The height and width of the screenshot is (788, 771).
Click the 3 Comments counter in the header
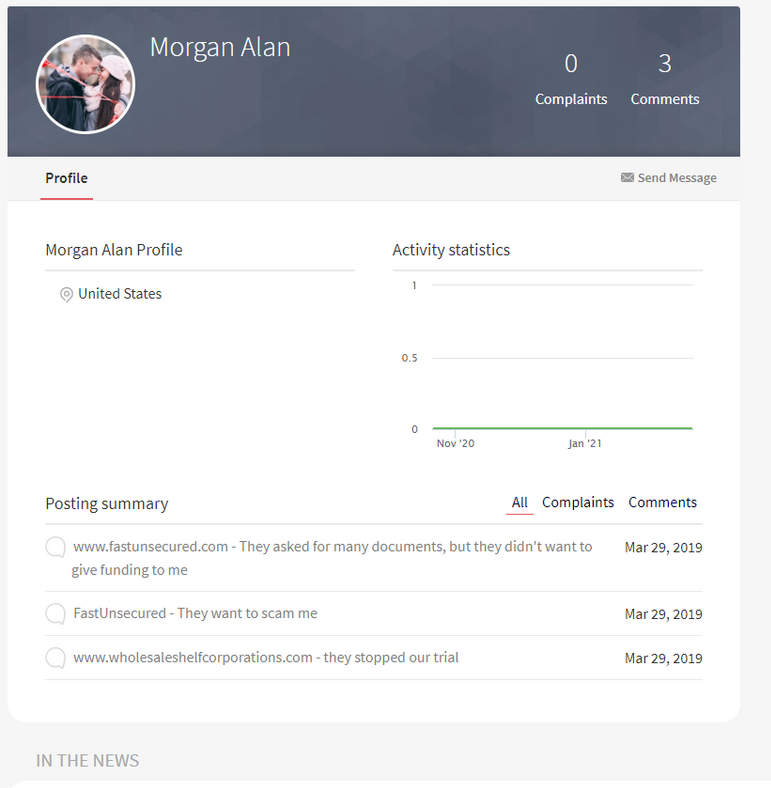coord(665,79)
